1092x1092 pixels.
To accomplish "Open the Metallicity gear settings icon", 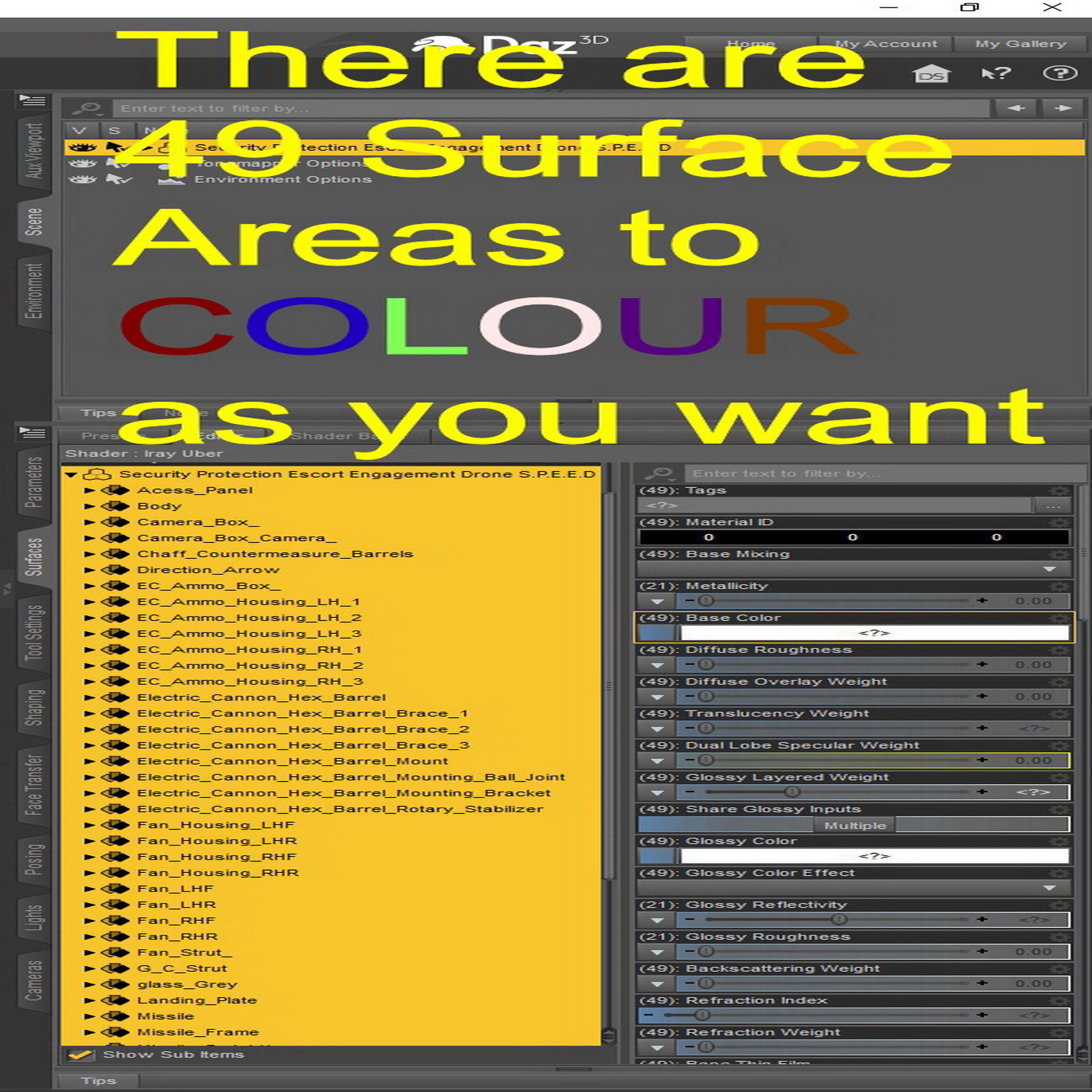I will [1060, 586].
